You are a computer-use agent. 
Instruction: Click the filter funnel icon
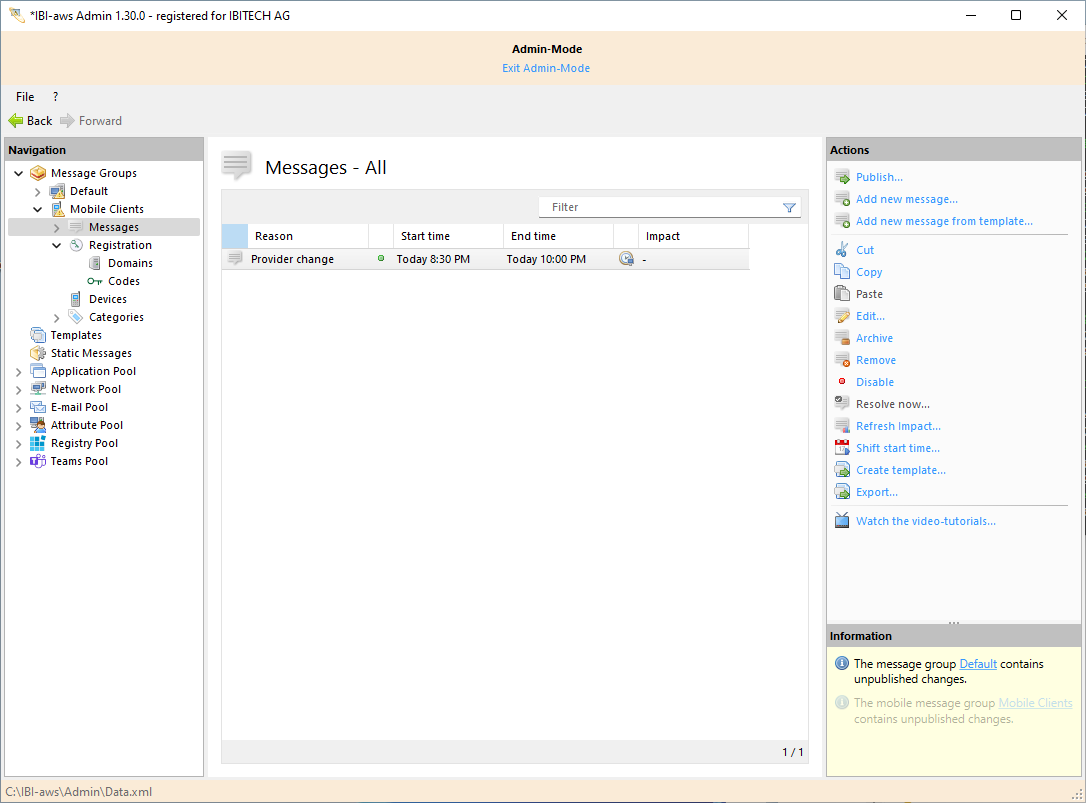tap(789, 207)
